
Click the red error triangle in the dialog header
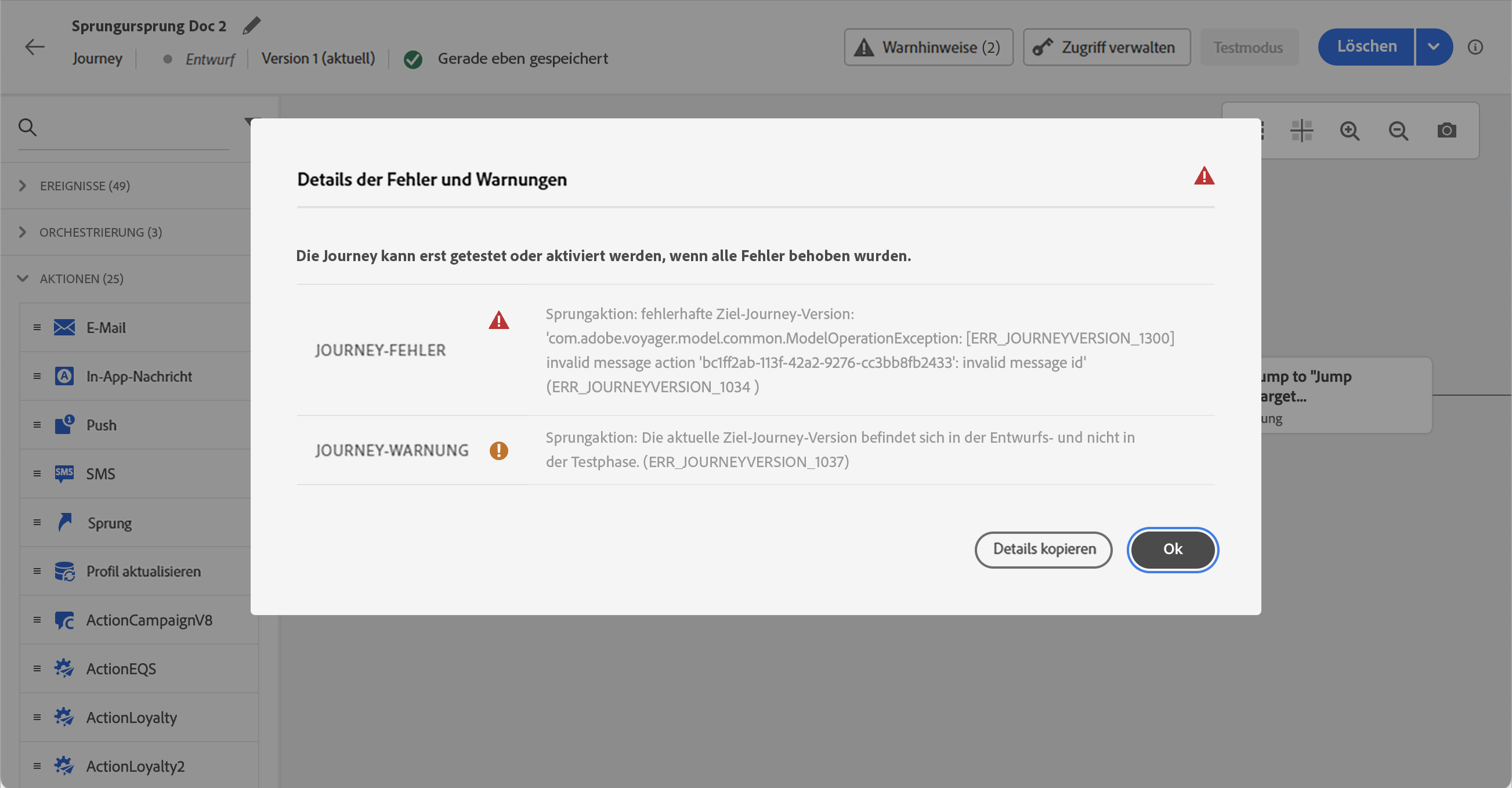pos(1204,176)
